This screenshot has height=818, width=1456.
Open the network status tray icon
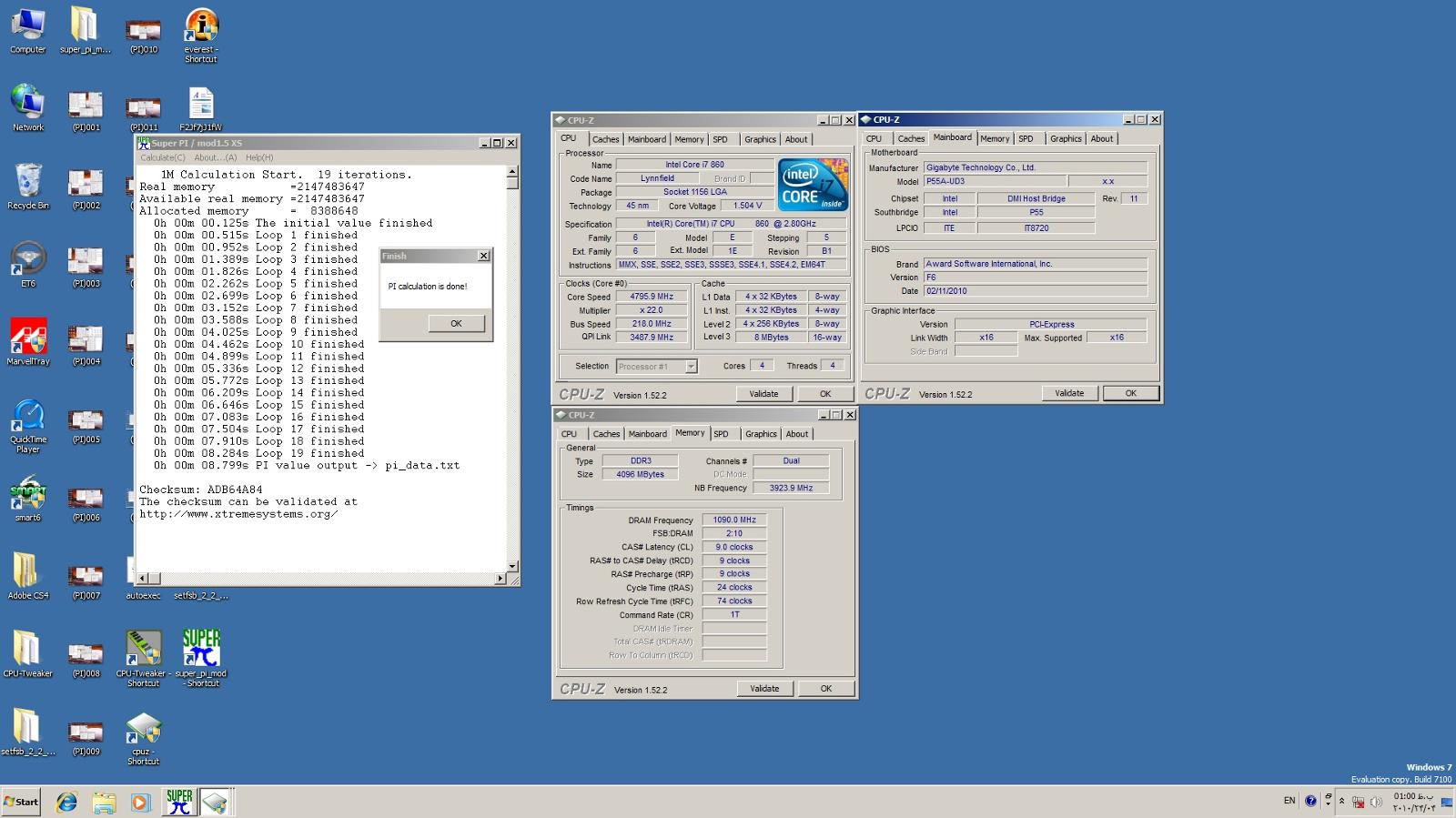point(1359,802)
